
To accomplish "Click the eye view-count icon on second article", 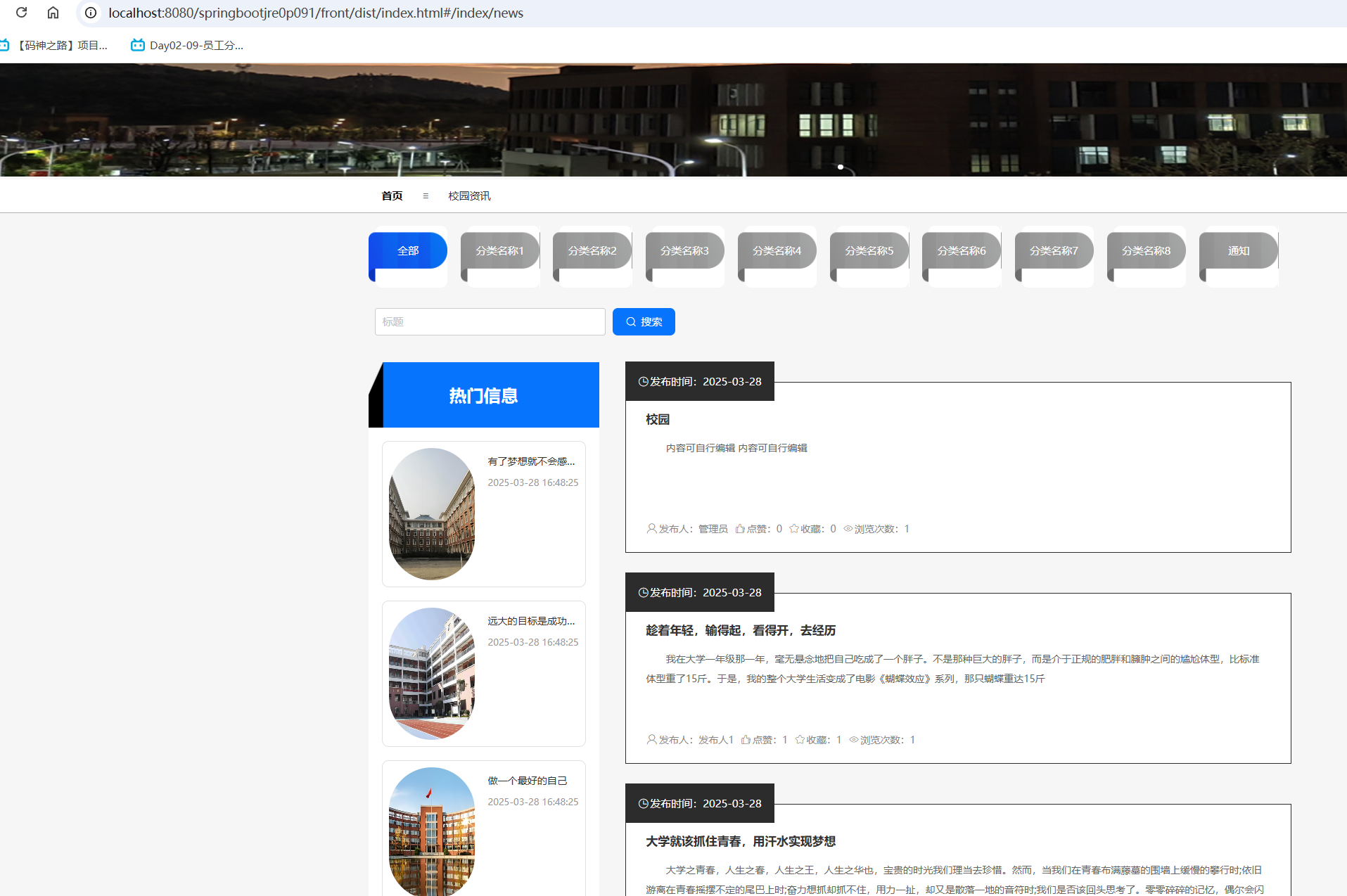I will pos(853,740).
